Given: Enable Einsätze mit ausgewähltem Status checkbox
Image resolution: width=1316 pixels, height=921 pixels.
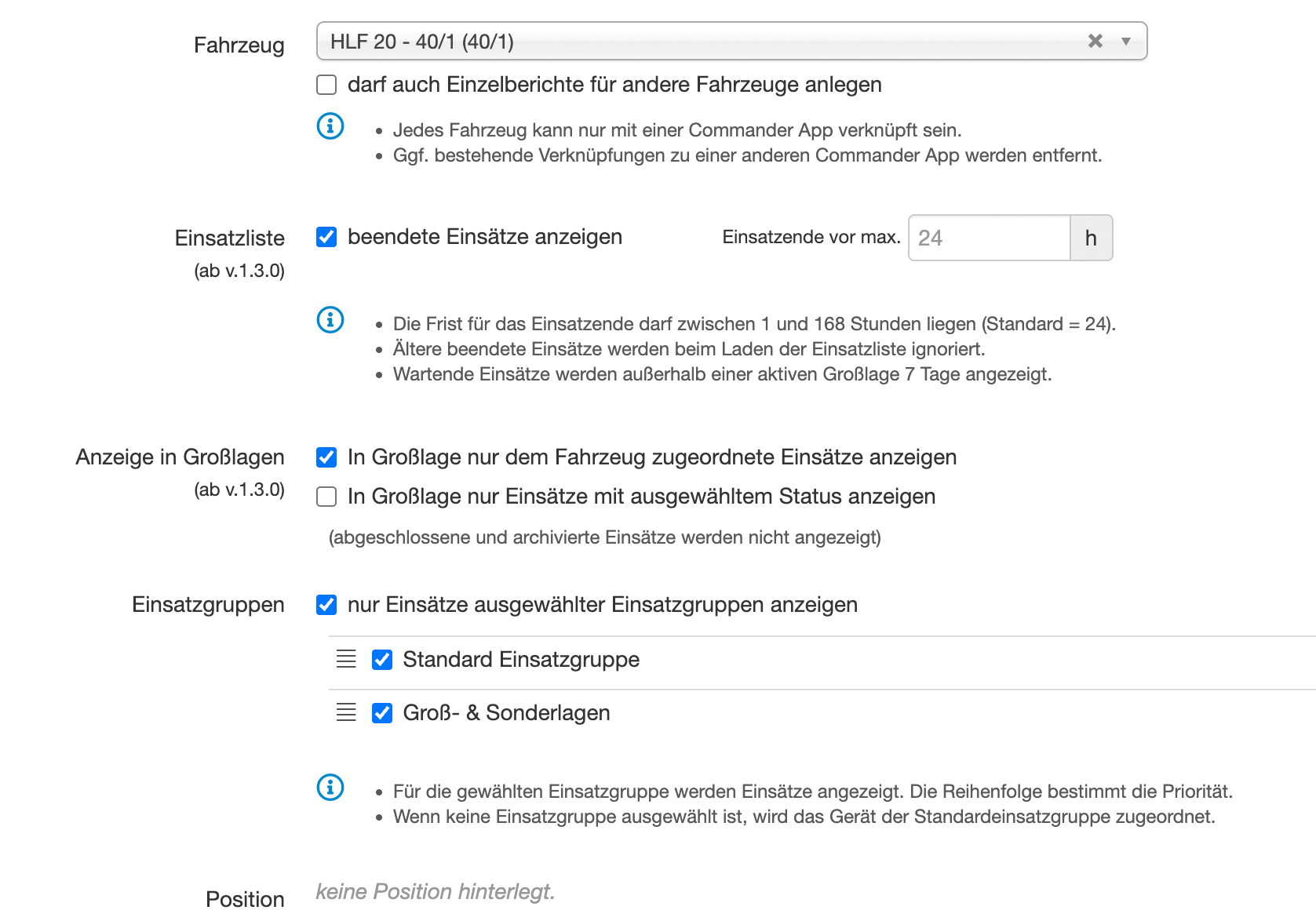Looking at the screenshot, I should point(326,497).
